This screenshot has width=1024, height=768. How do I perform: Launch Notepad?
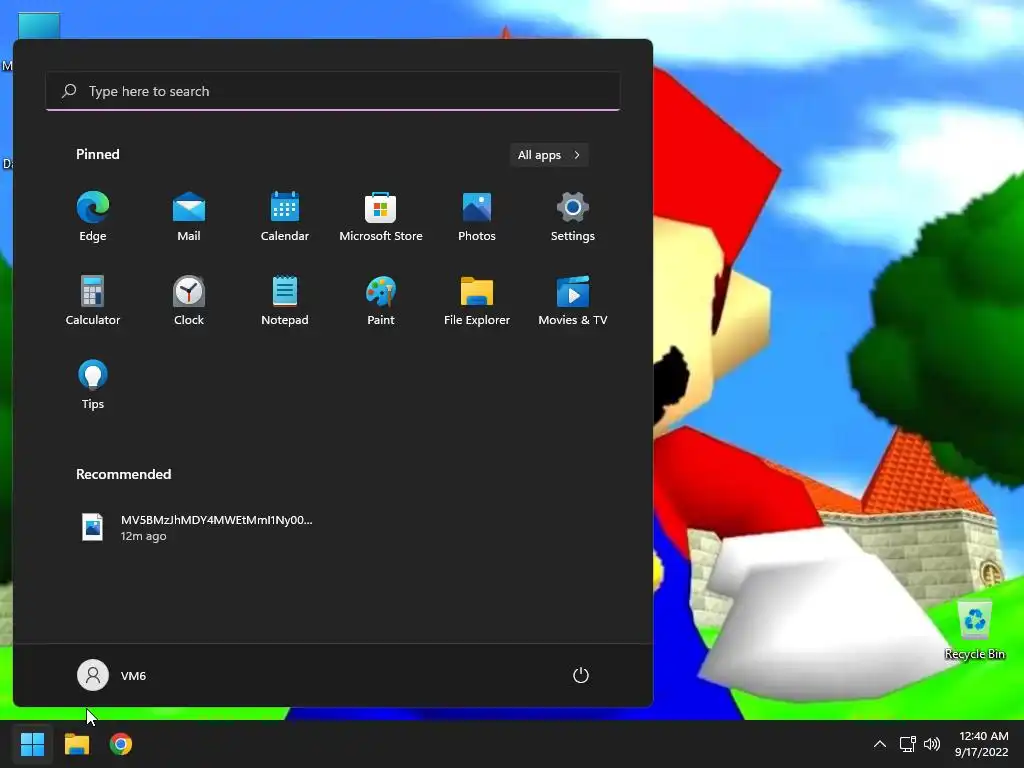pos(285,300)
